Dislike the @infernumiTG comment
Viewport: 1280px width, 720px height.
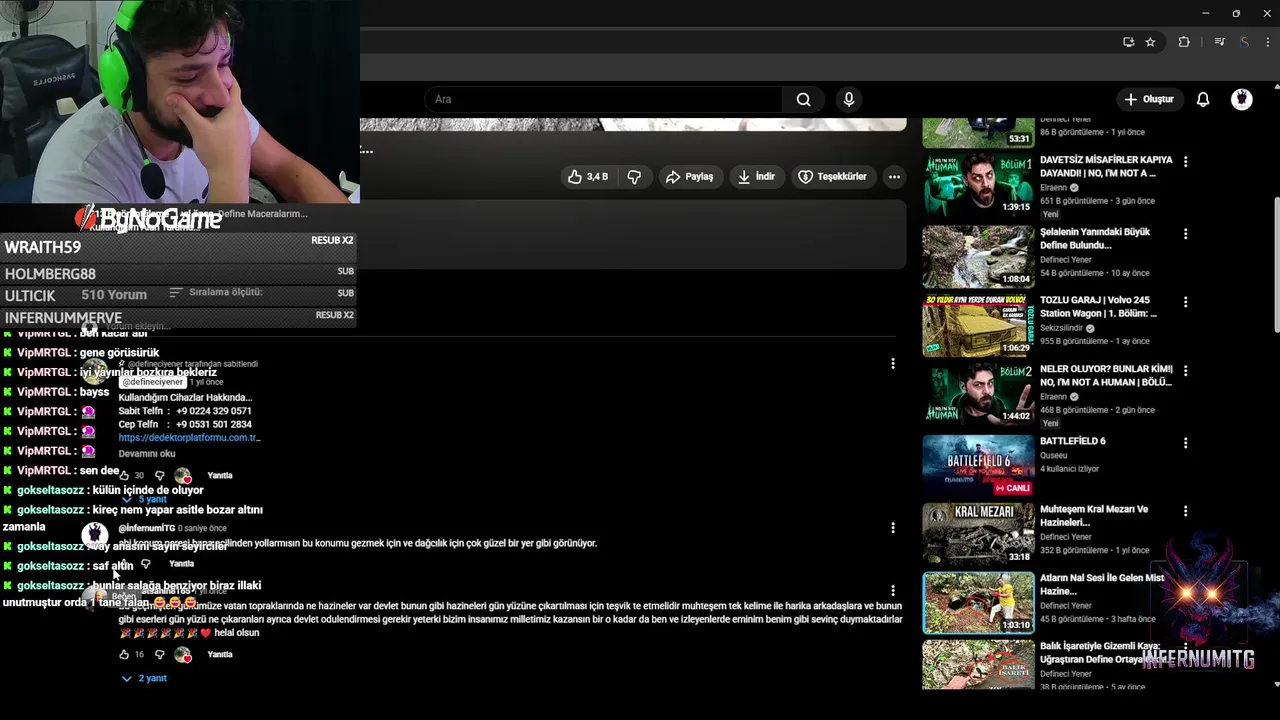pyautogui.click(x=146, y=564)
